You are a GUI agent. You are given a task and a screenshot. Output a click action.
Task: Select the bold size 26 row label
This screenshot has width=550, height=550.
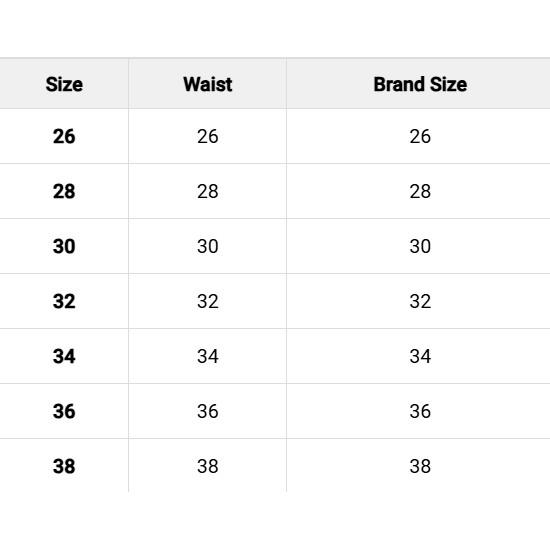[64, 136]
